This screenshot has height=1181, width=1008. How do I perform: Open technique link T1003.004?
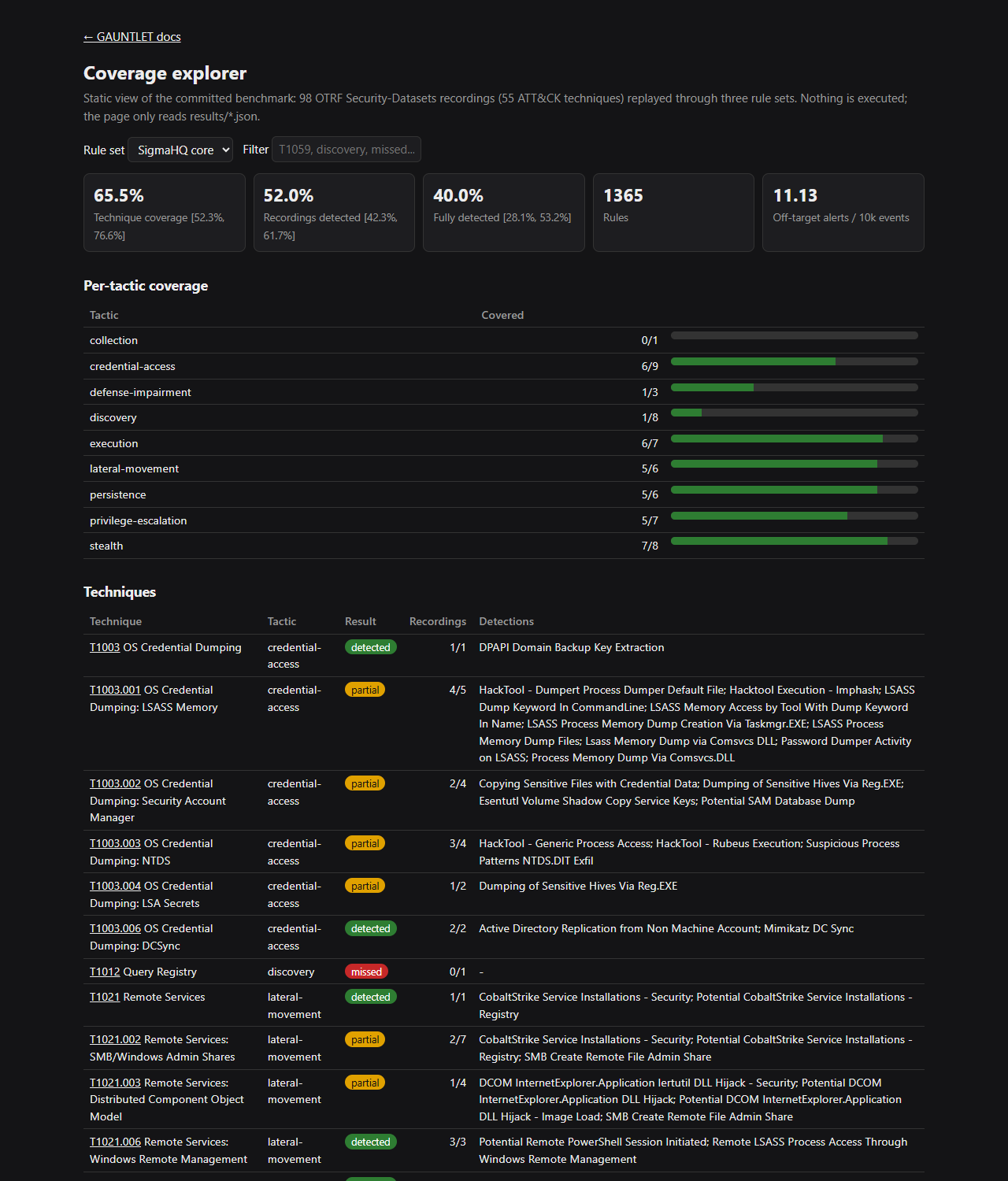(x=115, y=886)
